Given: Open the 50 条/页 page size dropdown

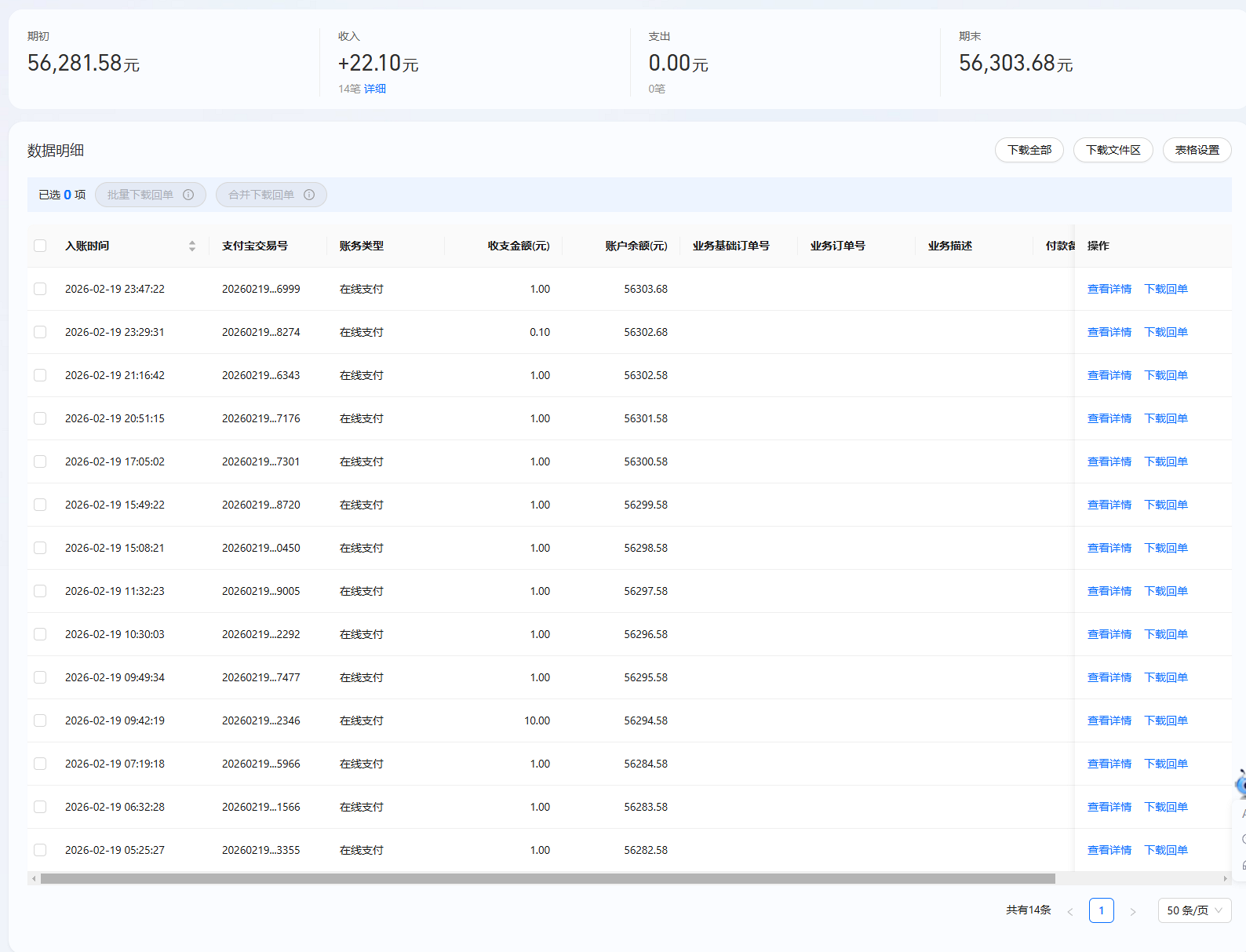Looking at the screenshot, I should click(1194, 910).
